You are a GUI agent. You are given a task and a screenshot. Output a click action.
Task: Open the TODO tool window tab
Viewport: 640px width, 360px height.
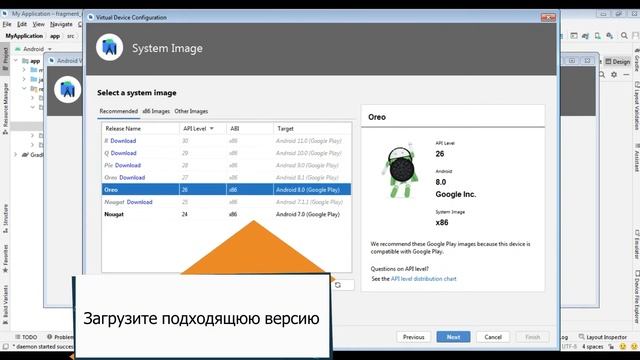(26, 337)
